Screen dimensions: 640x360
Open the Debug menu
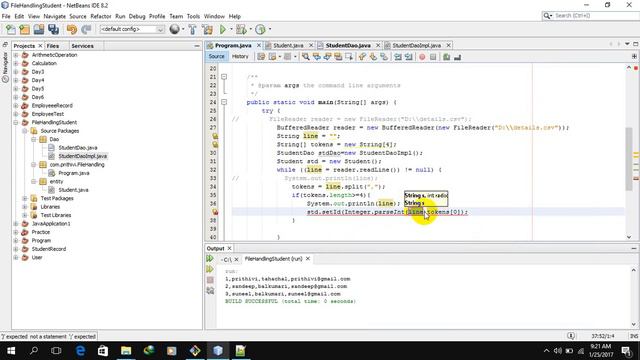[x=137, y=16]
